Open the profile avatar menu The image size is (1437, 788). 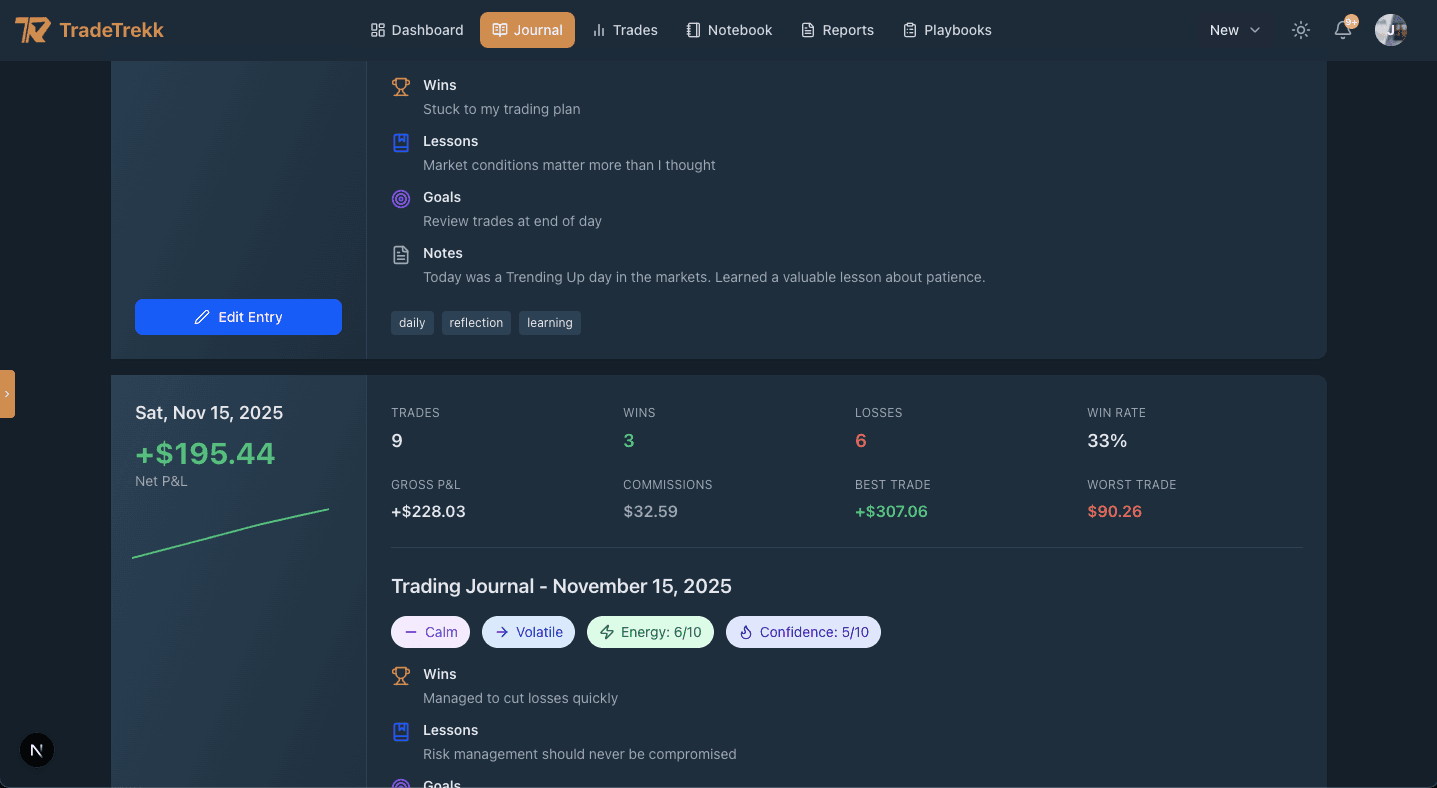click(1390, 29)
